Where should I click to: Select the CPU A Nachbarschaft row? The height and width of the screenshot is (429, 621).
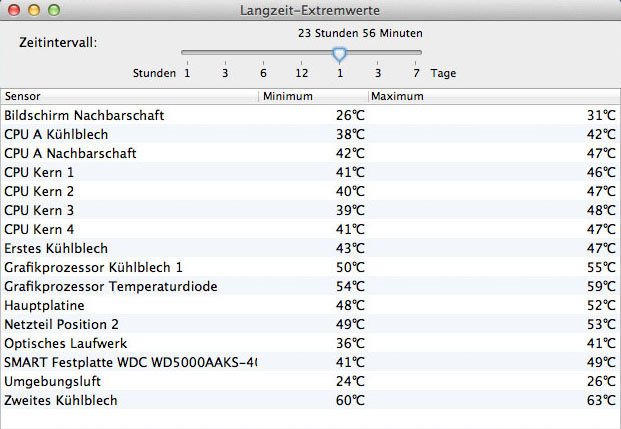click(310, 153)
